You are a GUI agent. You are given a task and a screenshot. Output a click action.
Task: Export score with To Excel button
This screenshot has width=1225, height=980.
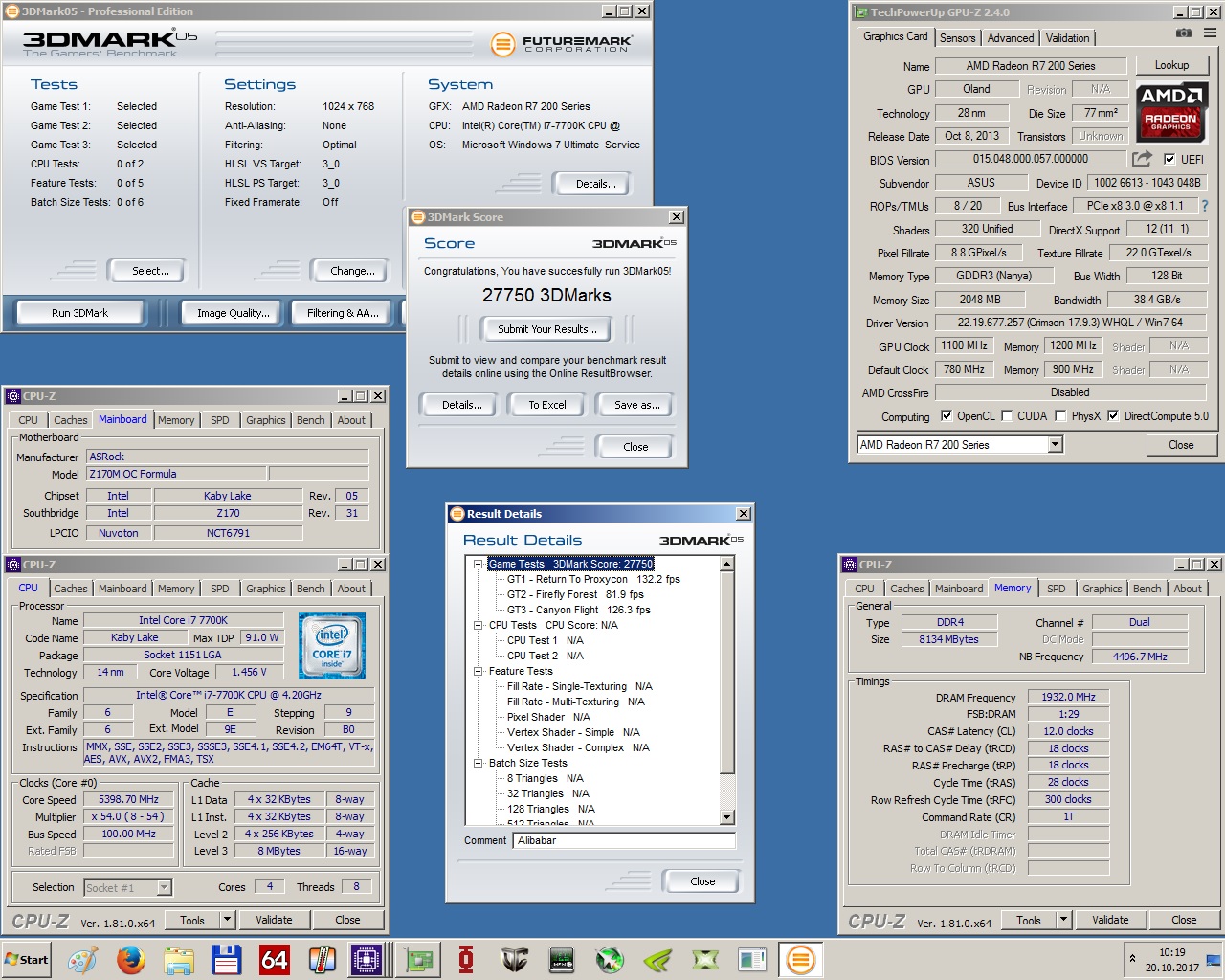coord(547,405)
